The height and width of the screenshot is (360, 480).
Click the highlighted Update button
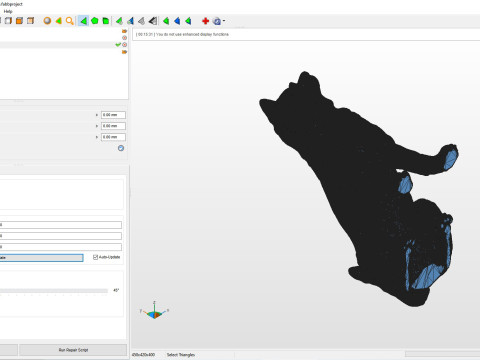click(41, 258)
